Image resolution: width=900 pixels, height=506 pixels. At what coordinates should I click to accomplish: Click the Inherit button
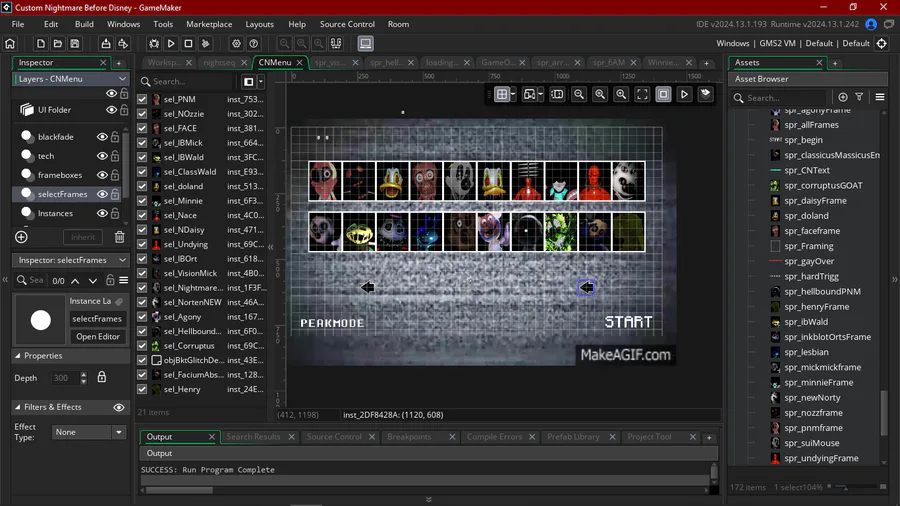pos(83,237)
